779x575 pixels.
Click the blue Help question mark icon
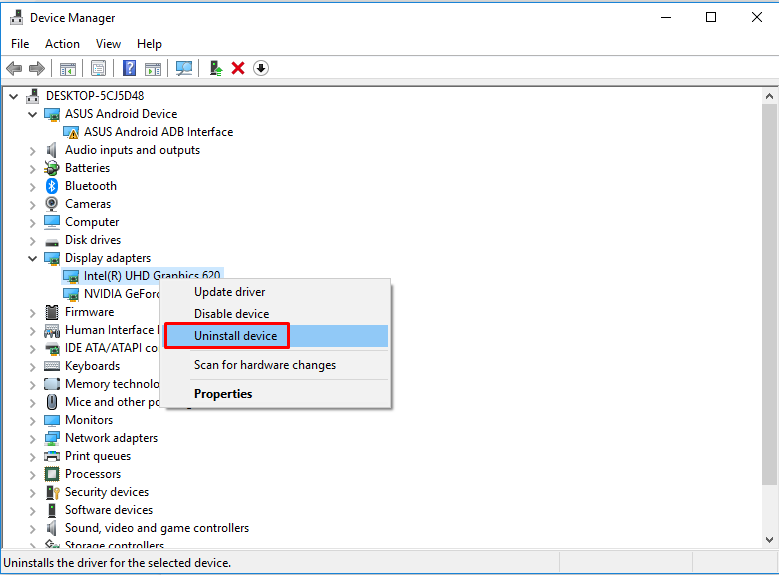click(x=129, y=68)
